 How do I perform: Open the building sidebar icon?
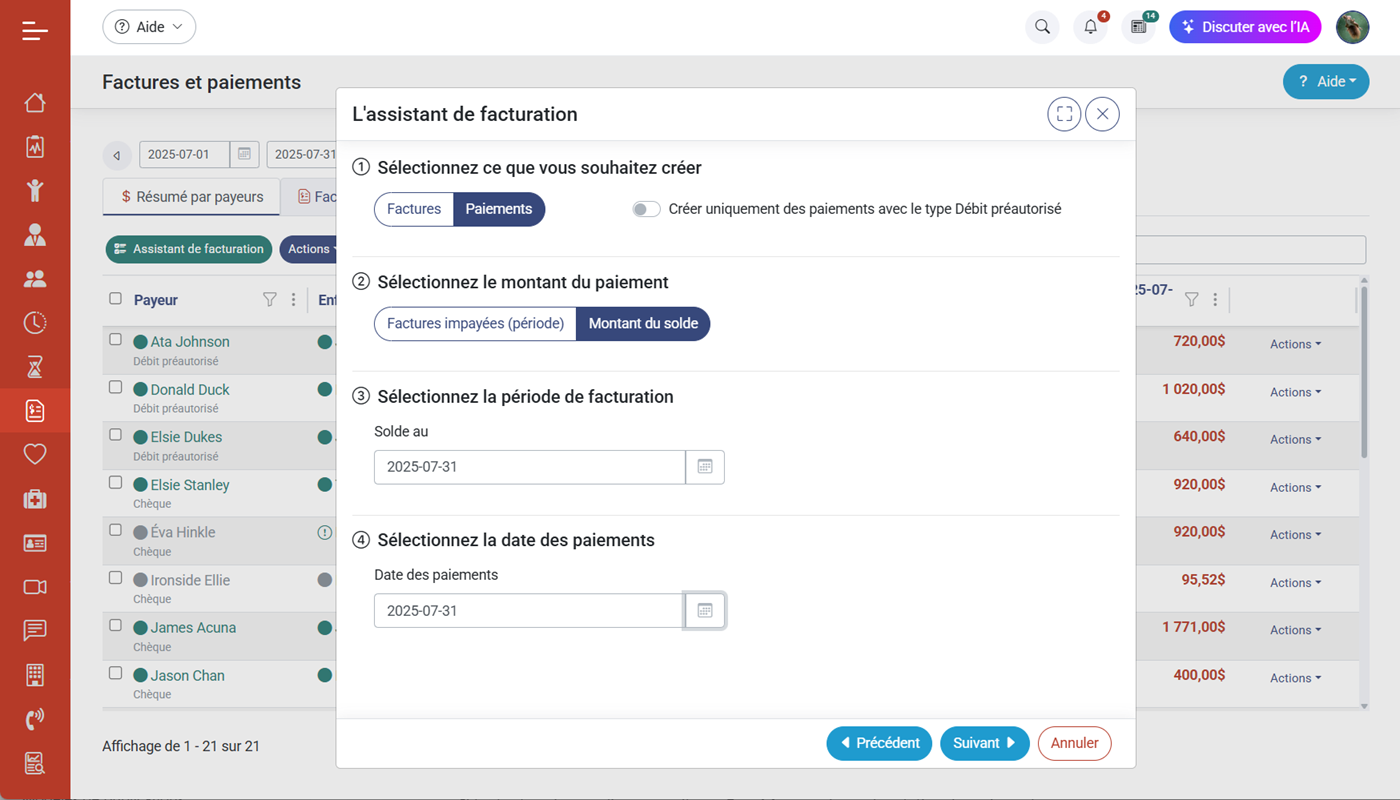pos(35,674)
